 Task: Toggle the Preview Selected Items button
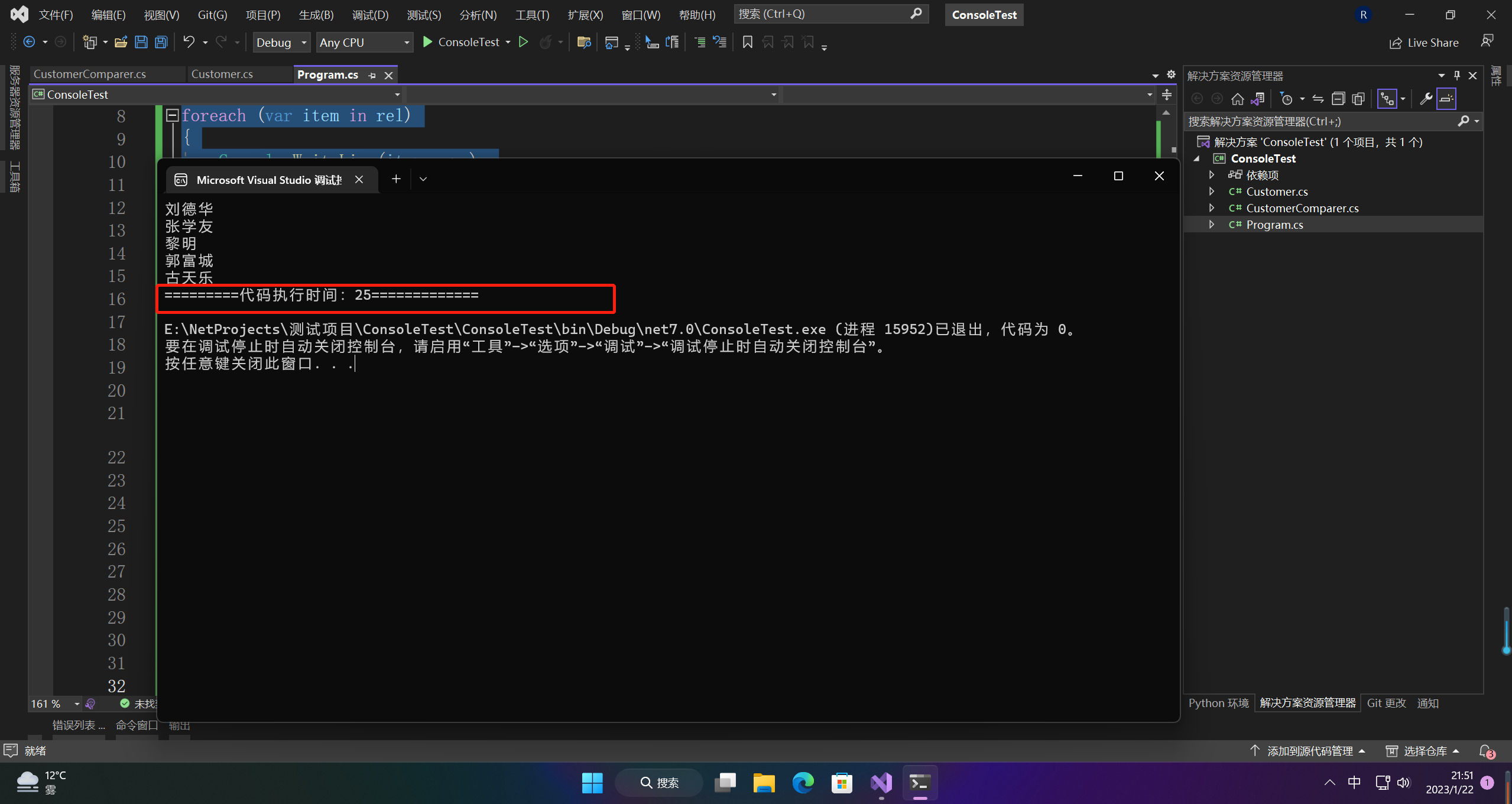click(x=1446, y=99)
